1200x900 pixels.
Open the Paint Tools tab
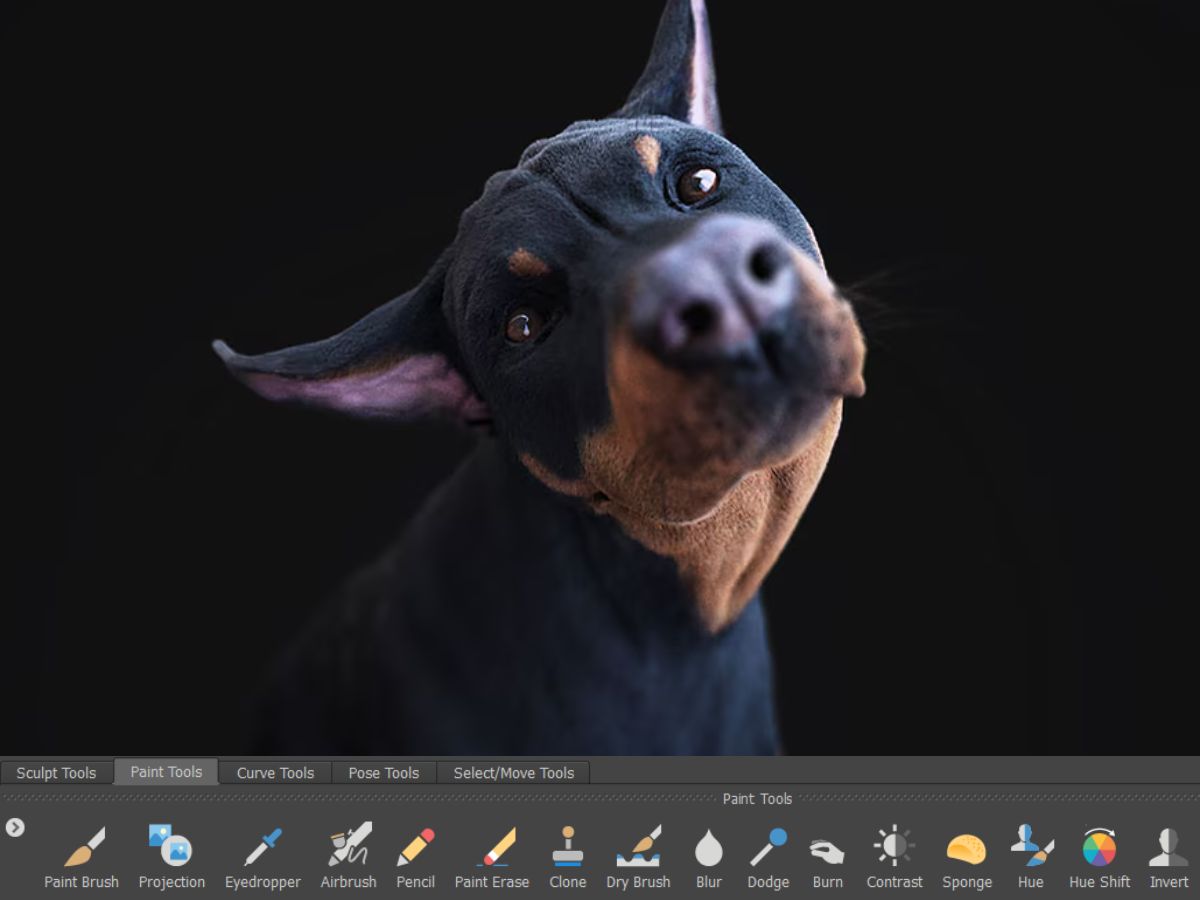[166, 772]
